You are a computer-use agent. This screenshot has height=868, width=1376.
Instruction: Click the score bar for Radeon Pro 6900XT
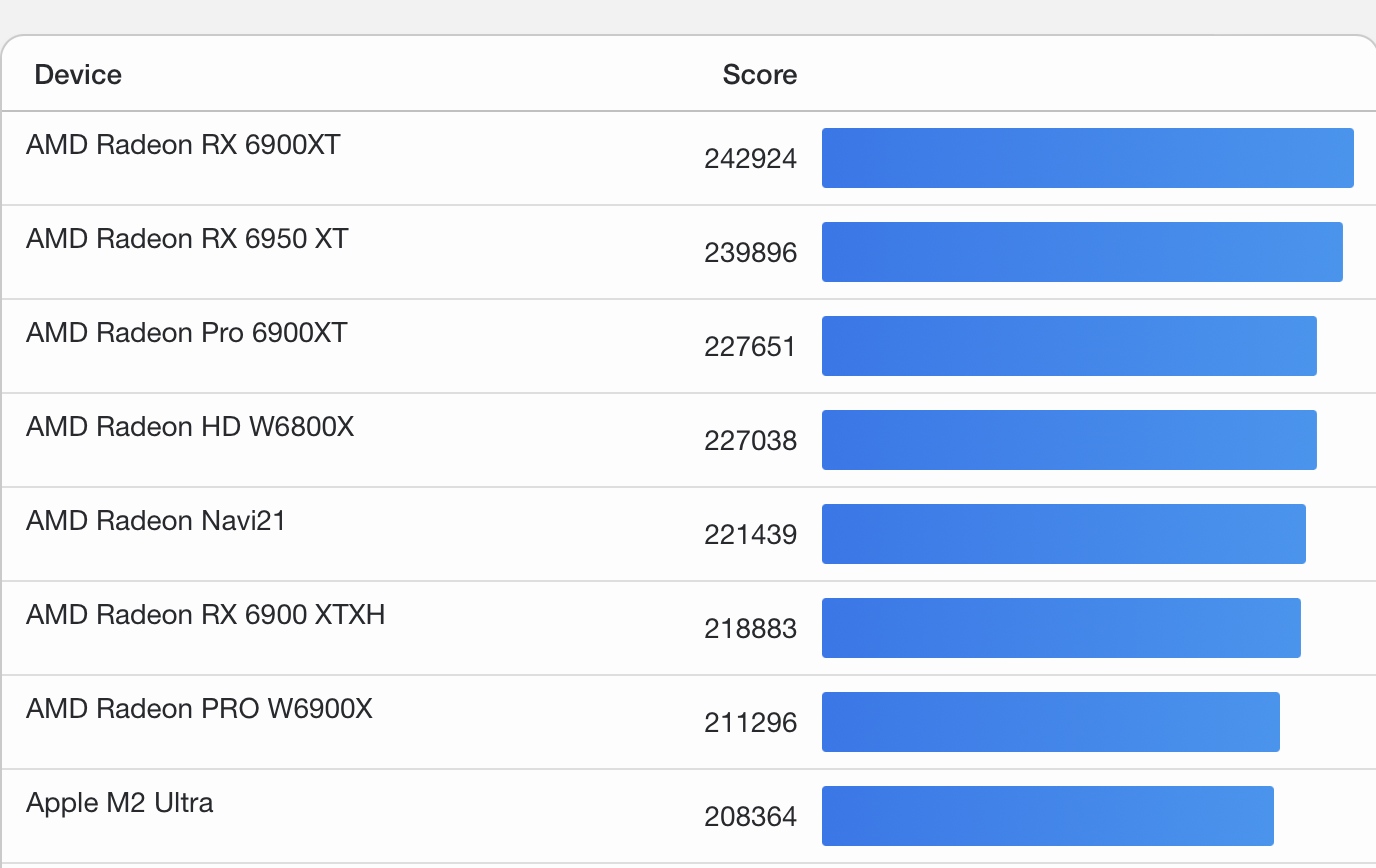(x=1069, y=346)
